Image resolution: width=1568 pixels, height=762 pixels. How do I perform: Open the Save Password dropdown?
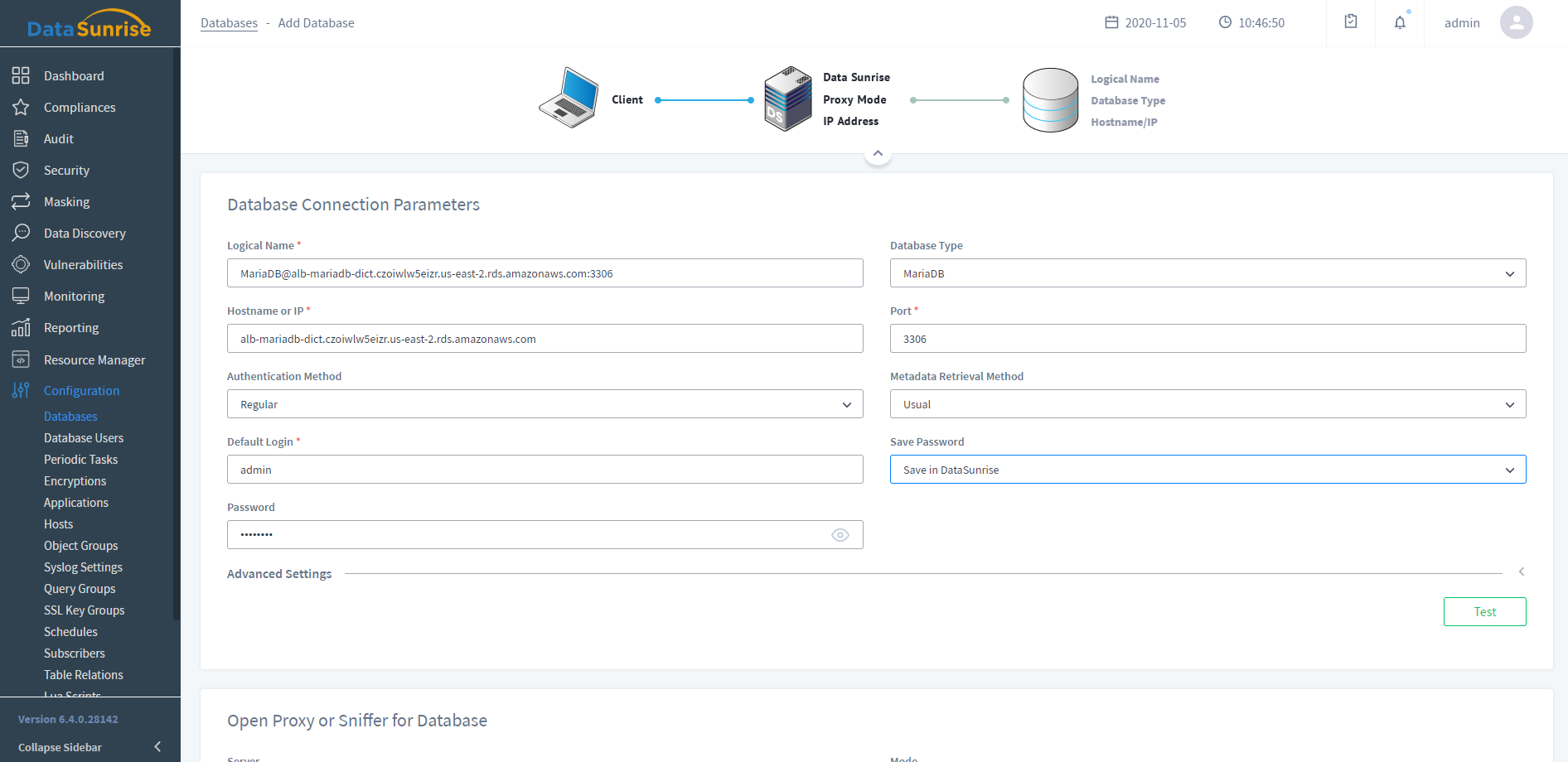[1207, 470]
